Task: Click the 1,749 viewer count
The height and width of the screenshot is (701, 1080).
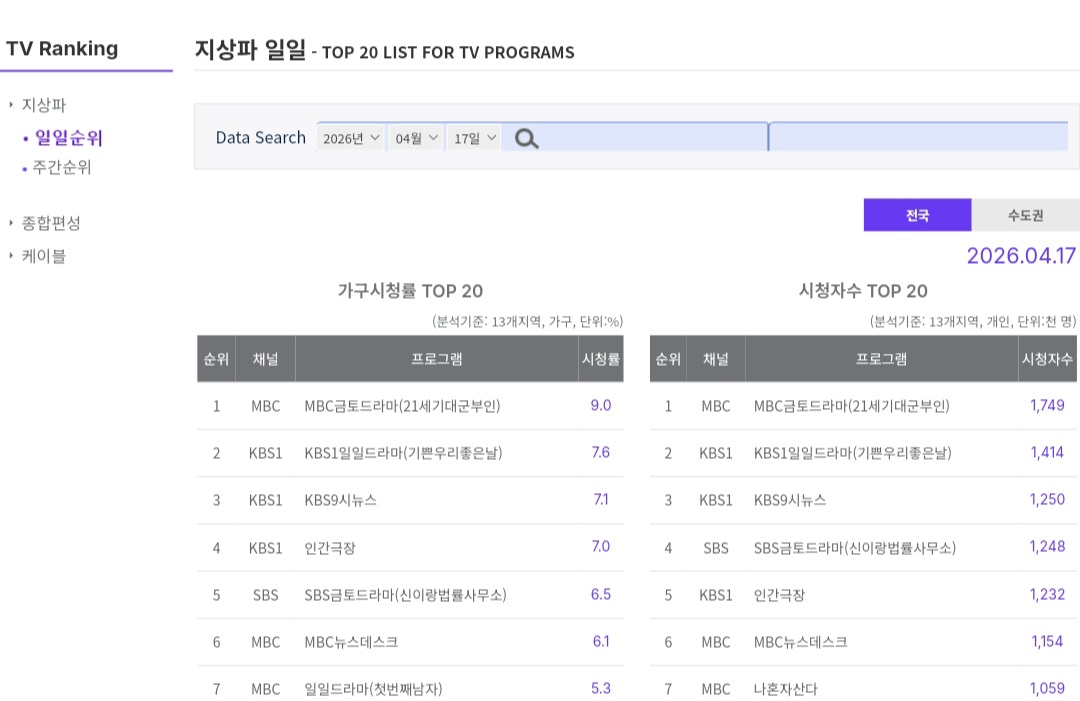Action: (1047, 405)
